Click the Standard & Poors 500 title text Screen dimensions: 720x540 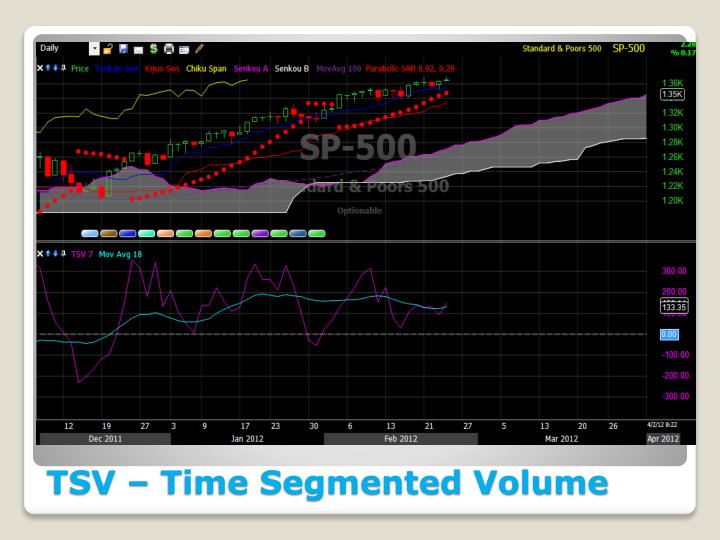coord(562,48)
